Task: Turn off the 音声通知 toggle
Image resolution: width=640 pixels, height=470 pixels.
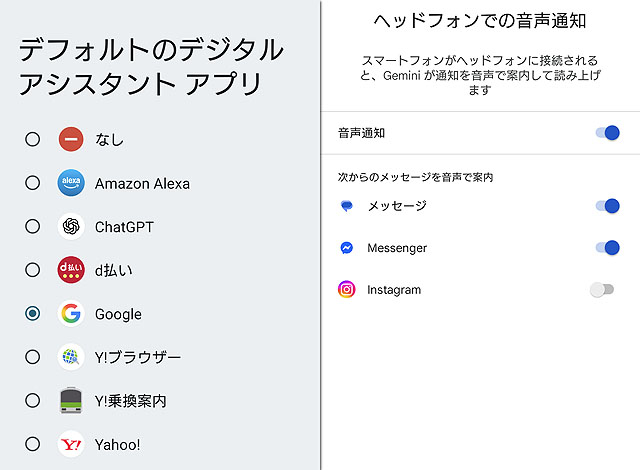Action: (606, 132)
